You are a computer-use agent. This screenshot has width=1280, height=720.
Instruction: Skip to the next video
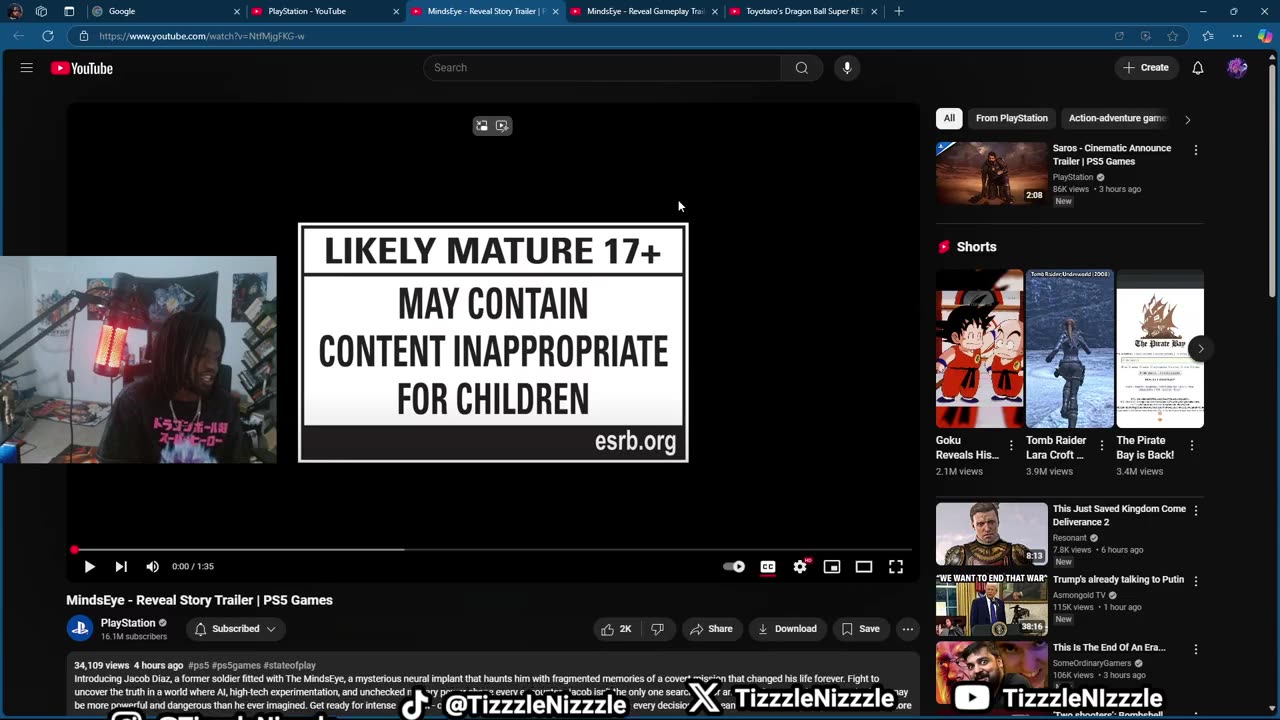121,567
